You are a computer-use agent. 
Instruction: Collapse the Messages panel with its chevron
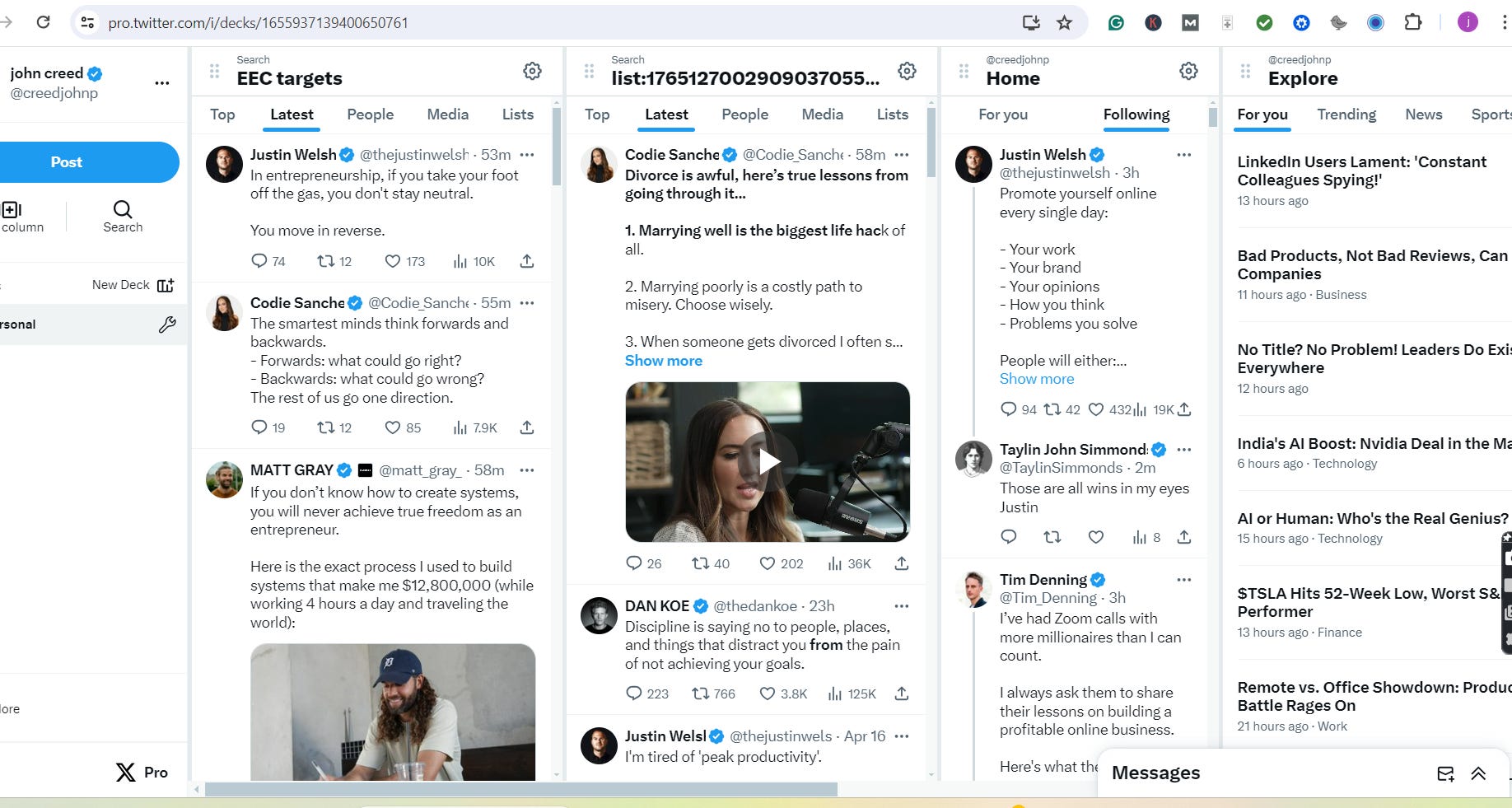click(1478, 773)
